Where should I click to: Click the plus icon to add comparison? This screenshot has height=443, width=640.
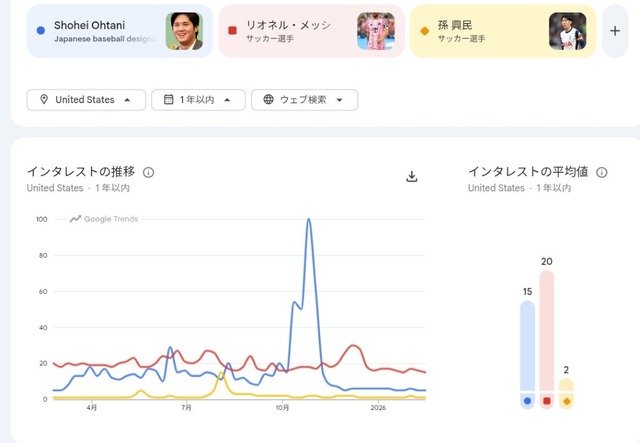click(614, 31)
